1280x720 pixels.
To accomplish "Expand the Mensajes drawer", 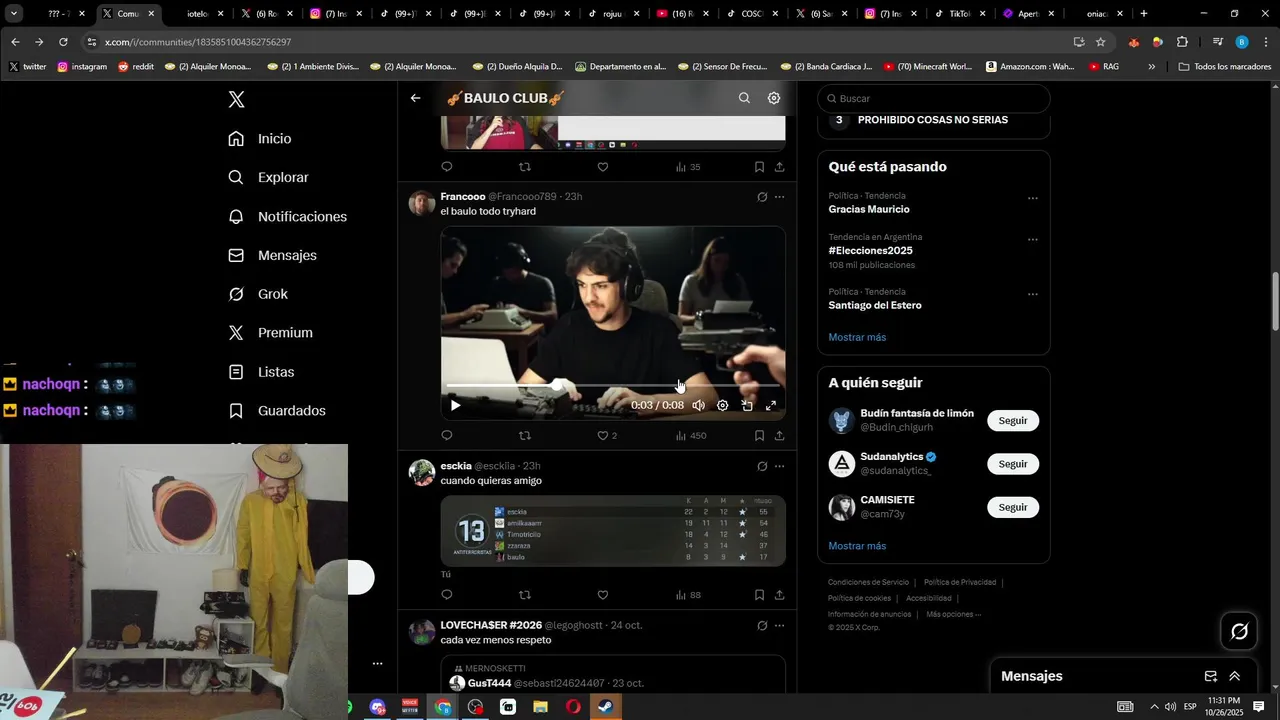I will coord(1235,677).
